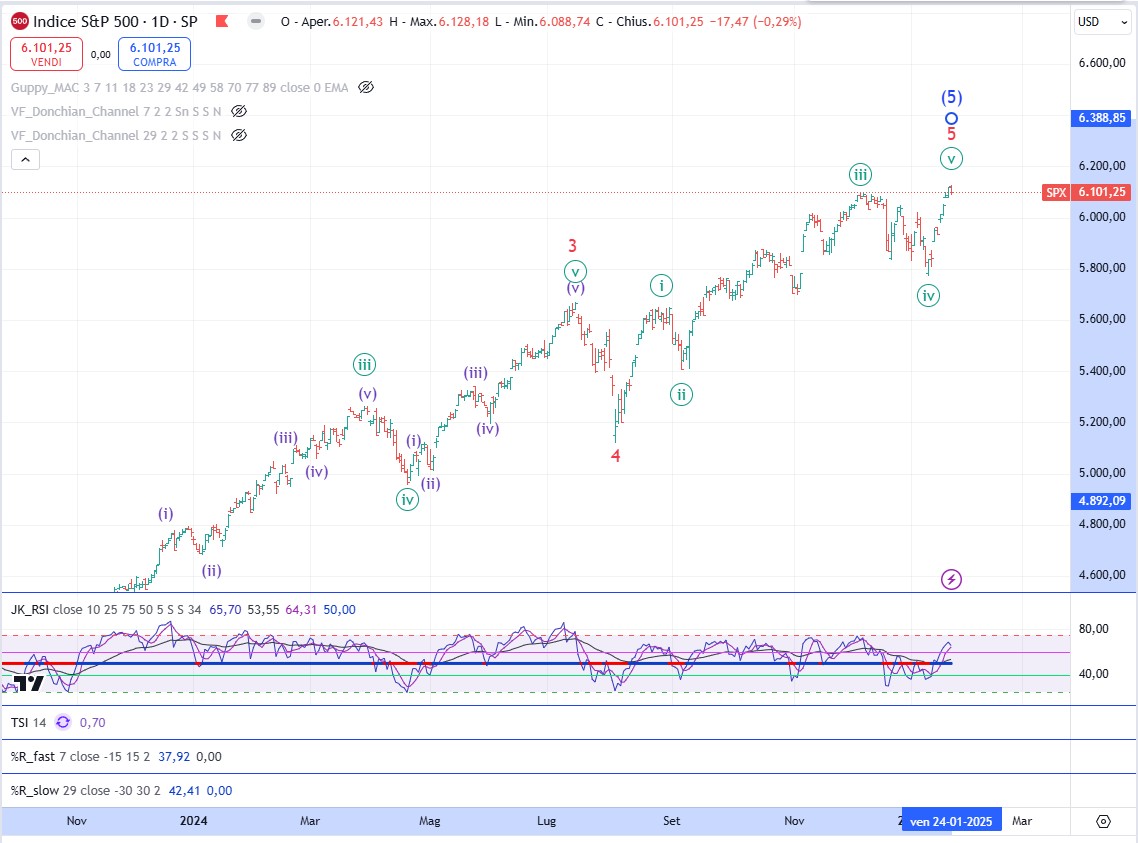This screenshot has width=1138, height=843.
Task: Select the blue (5) wave label
Action: point(951,96)
